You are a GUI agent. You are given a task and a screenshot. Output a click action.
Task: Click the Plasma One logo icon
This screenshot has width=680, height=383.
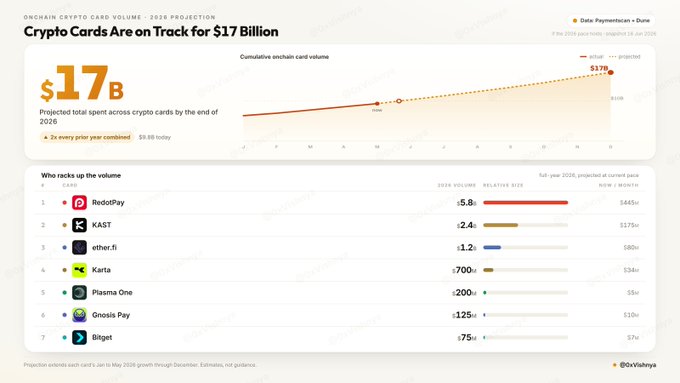click(x=79, y=293)
